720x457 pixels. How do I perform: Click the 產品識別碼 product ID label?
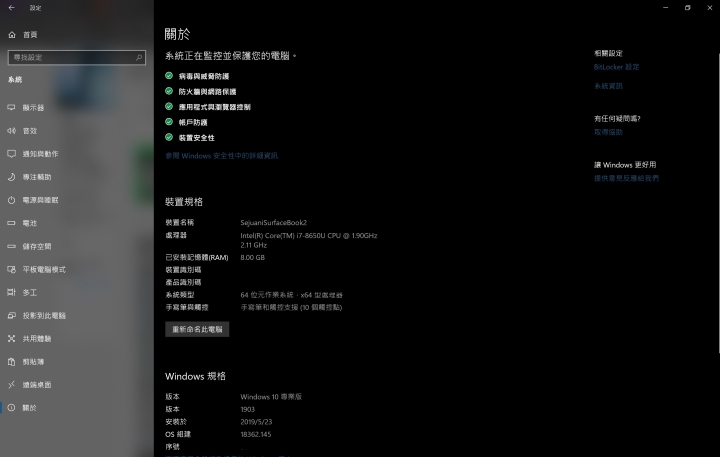[183, 282]
